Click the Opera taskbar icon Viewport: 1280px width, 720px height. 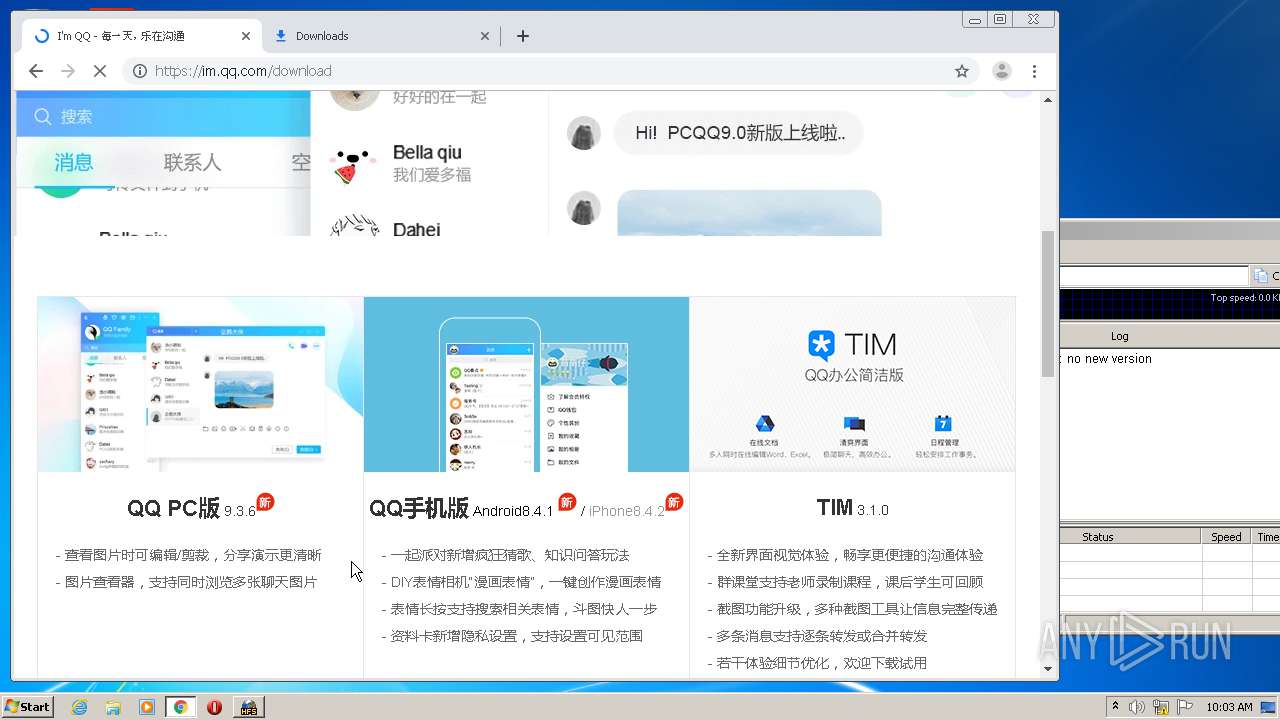click(x=214, y=707)
